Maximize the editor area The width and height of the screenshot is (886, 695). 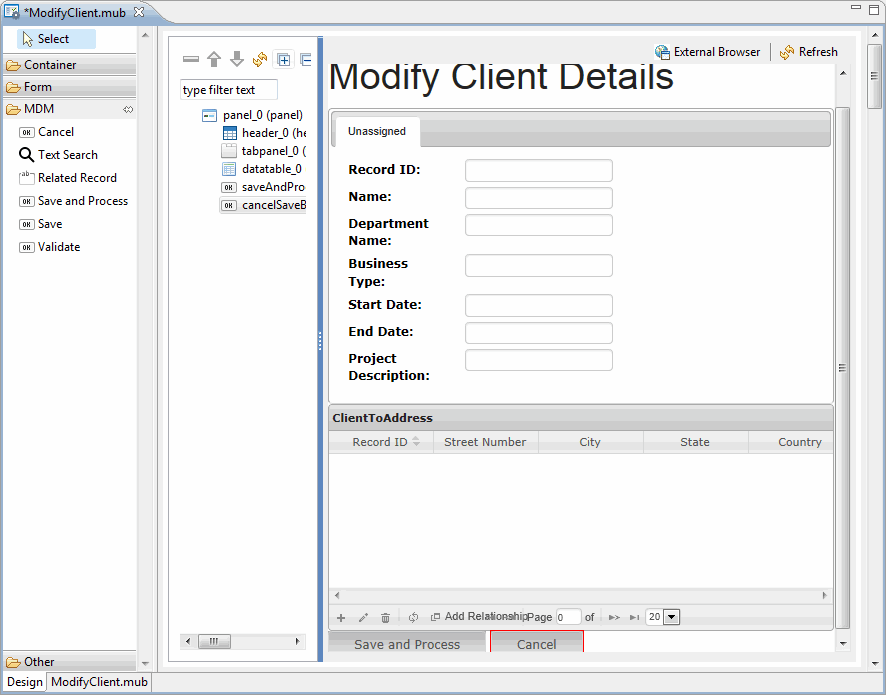[x=874, y=10]
